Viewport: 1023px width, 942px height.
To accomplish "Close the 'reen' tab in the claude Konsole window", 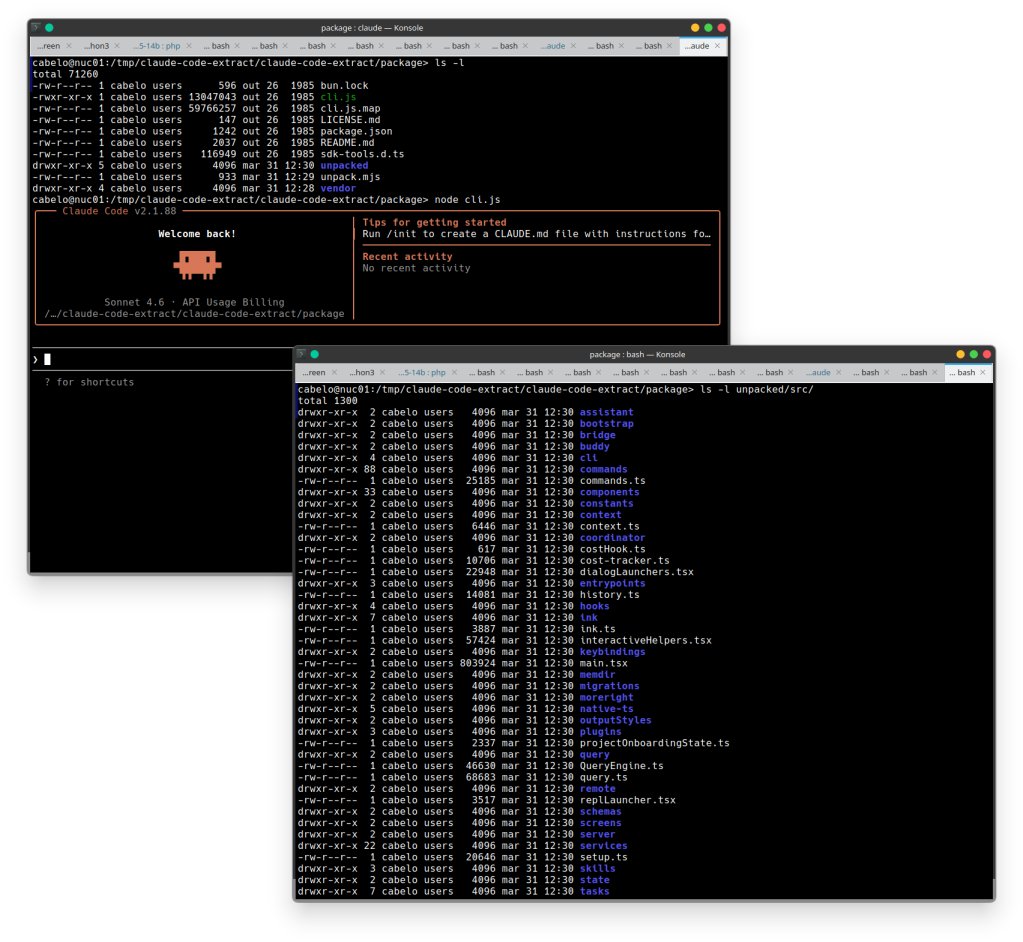I will pyautogui.click(x=69, y=46).
